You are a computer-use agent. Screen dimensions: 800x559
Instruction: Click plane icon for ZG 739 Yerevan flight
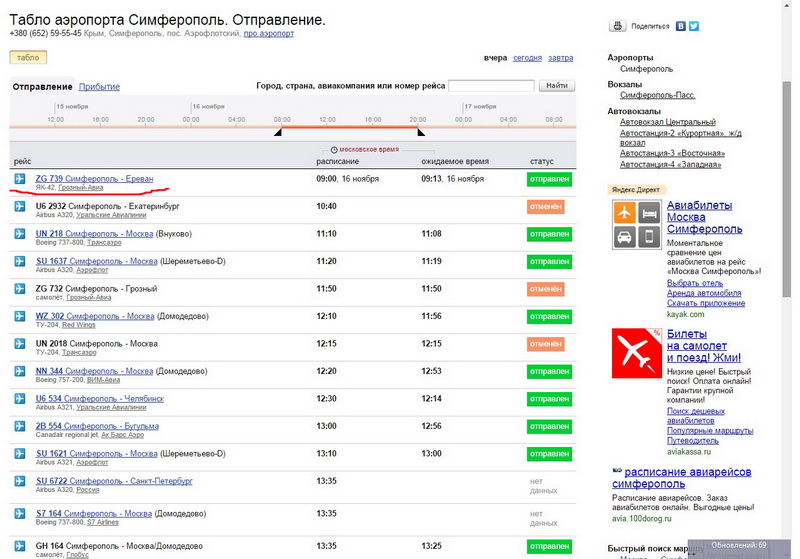(20, 179)
